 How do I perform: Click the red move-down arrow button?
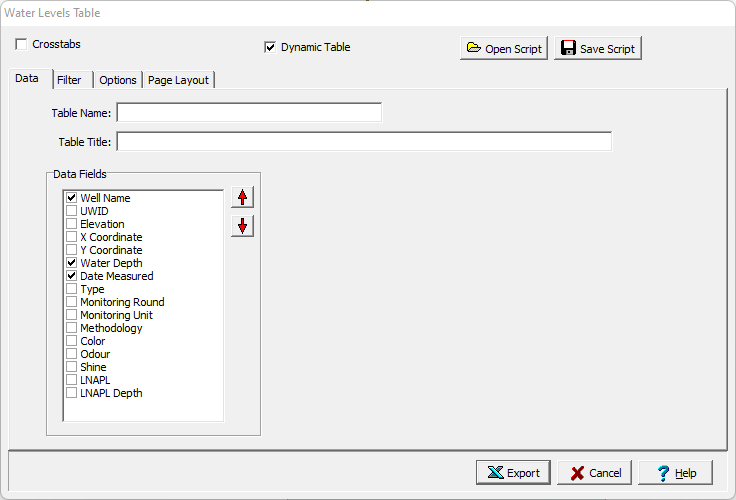click(242, 226)
